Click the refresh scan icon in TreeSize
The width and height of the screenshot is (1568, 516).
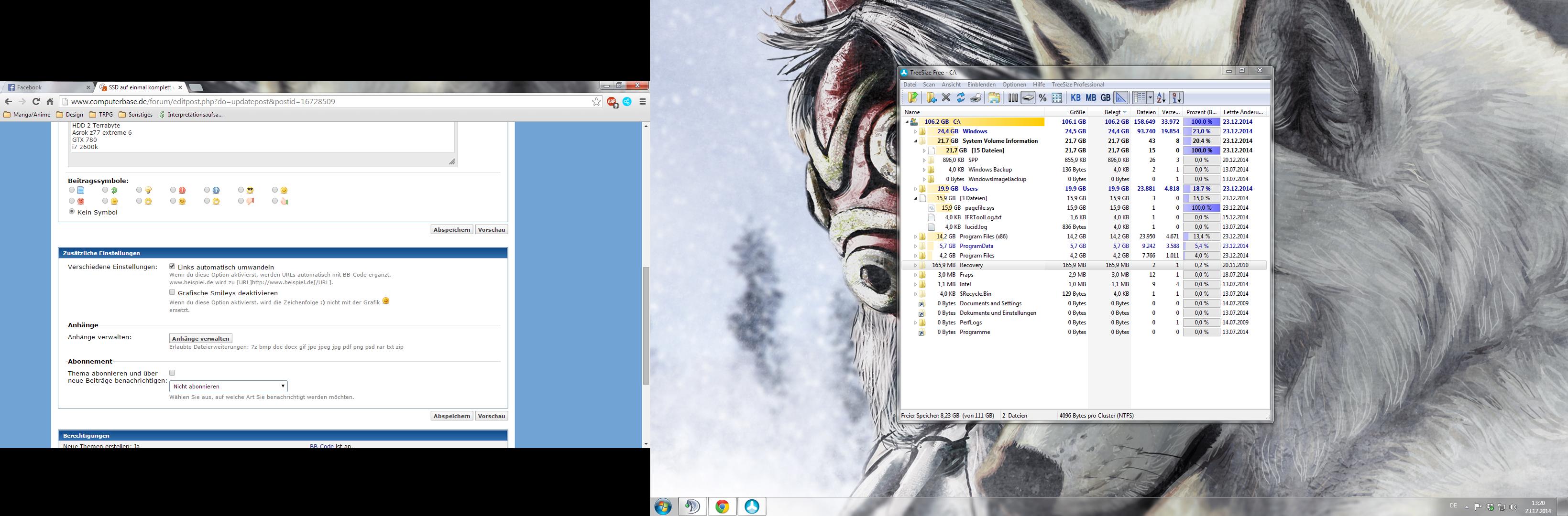click(961, 98)
